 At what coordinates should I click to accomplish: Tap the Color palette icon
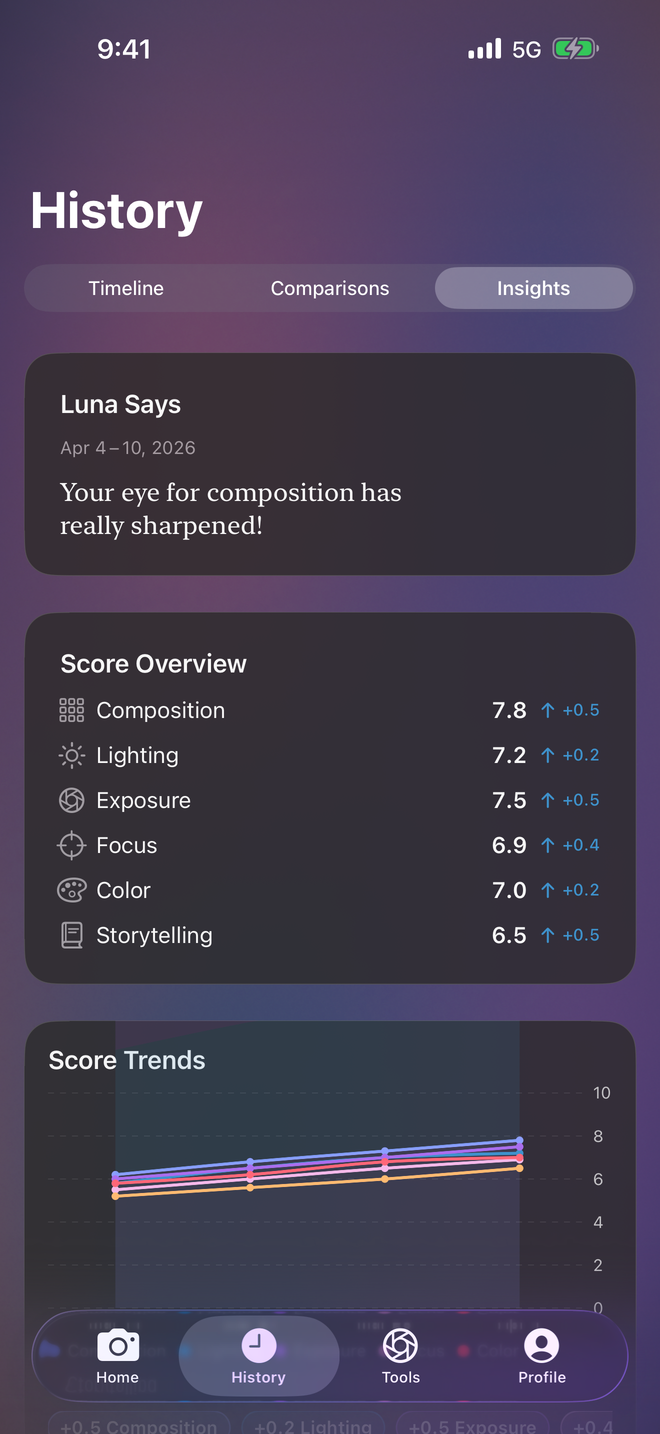(x=72, y=890)
